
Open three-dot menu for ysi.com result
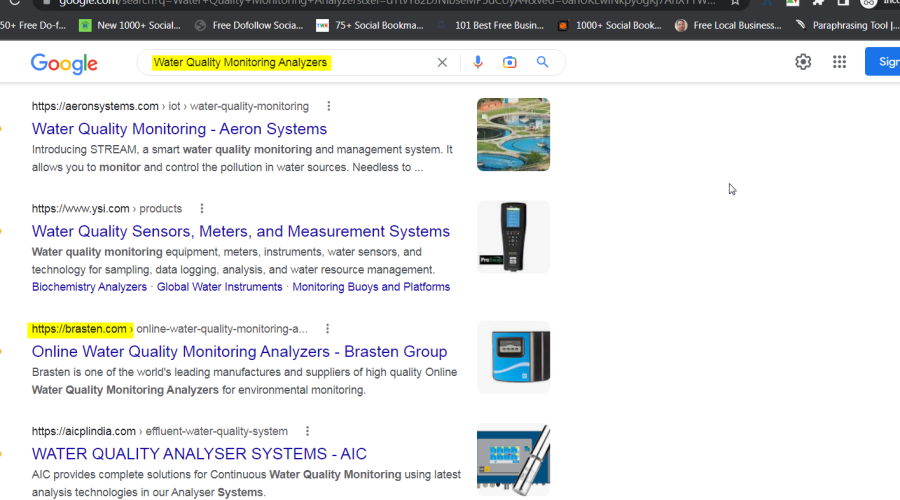(x=202, y=209)
